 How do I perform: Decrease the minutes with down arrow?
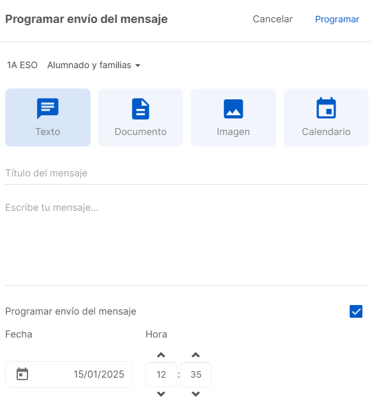pos(196,394)
